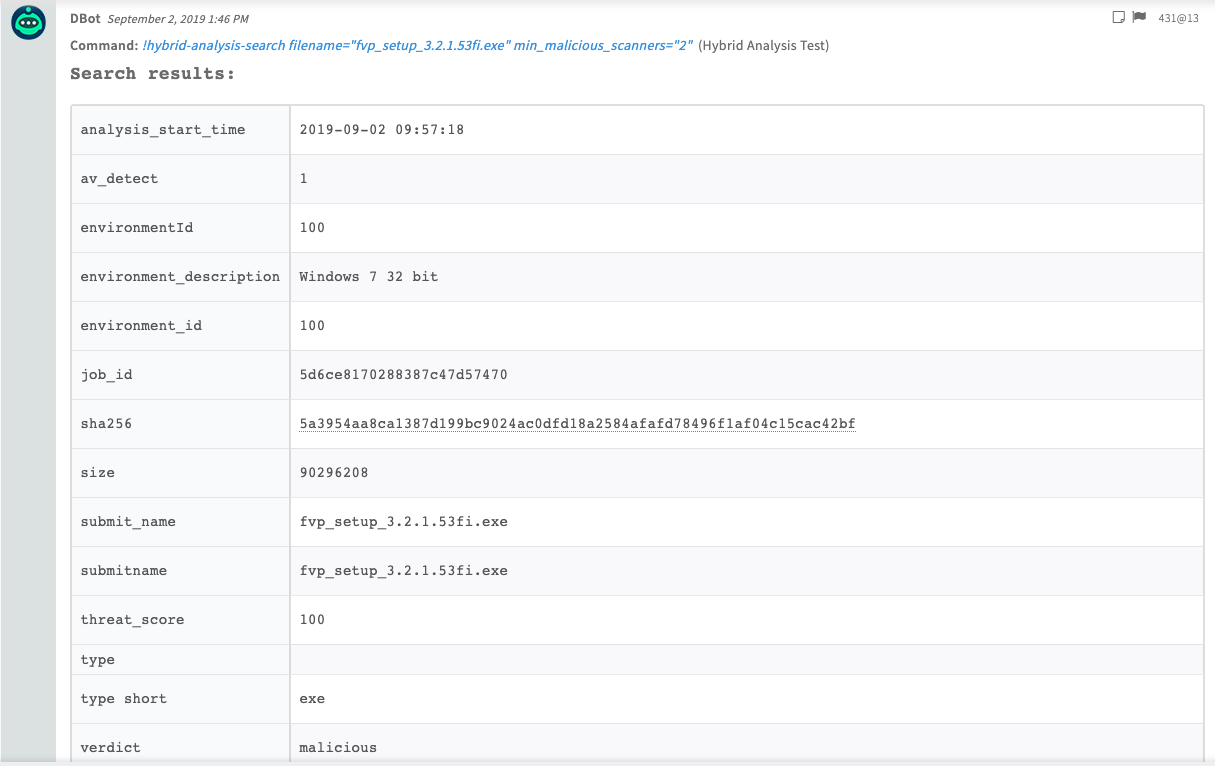
Task: Select the Windows 7 32 bit cell
Action: [369, 277]
